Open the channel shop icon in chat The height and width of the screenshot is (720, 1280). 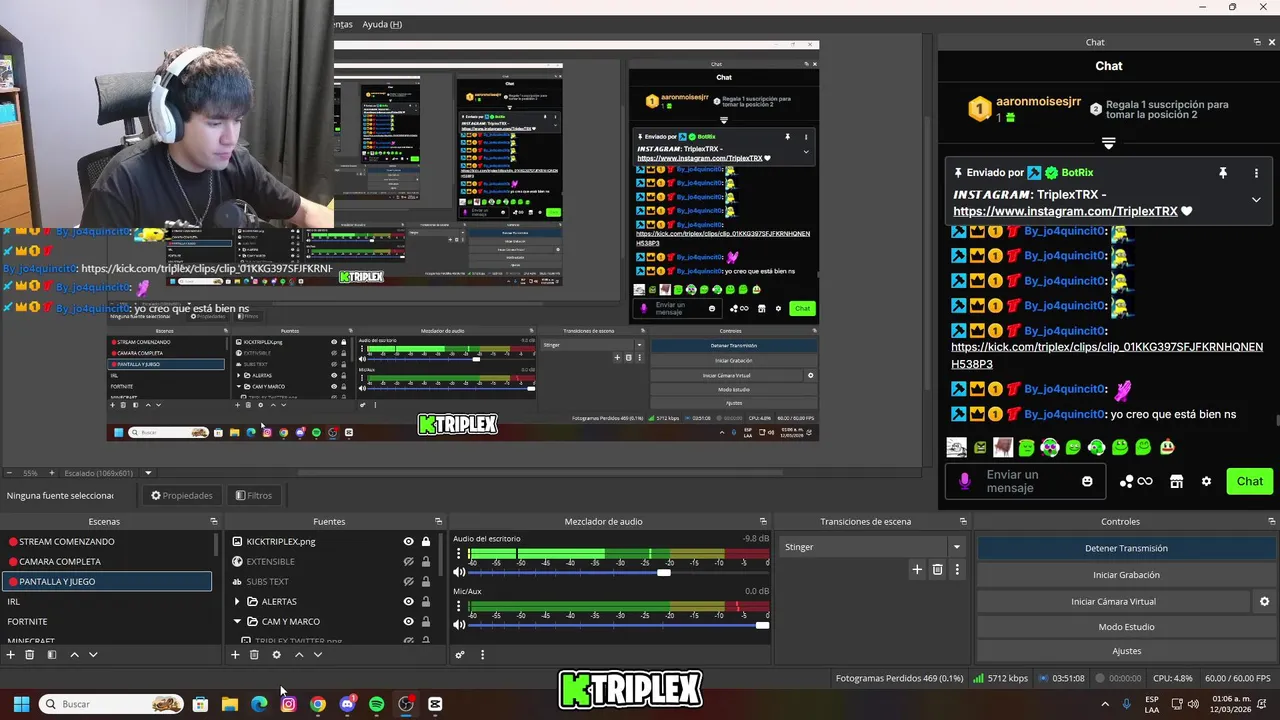coord(1176,481)
